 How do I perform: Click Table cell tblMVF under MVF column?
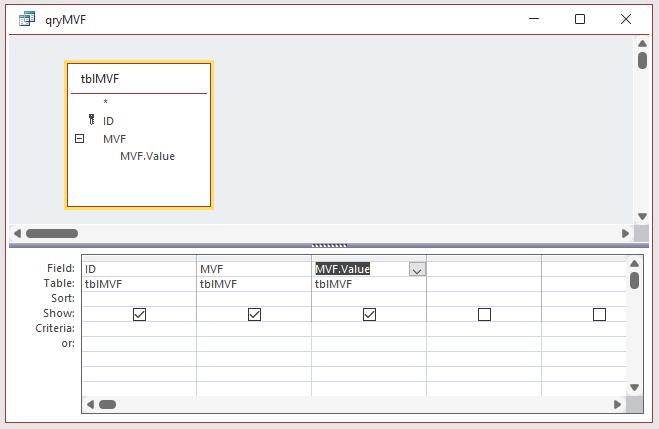click(254, 284)
